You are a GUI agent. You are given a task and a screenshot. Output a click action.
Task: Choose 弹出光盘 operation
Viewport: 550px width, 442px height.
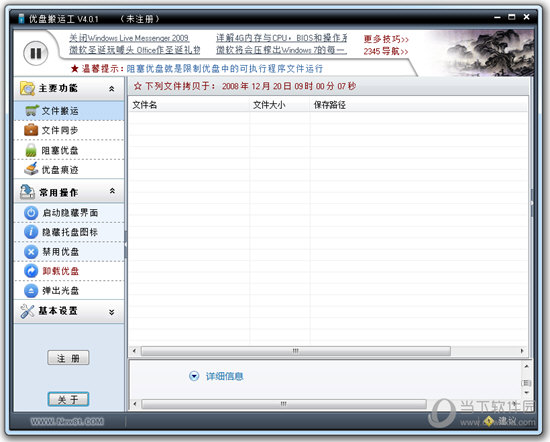pos(69,290)
